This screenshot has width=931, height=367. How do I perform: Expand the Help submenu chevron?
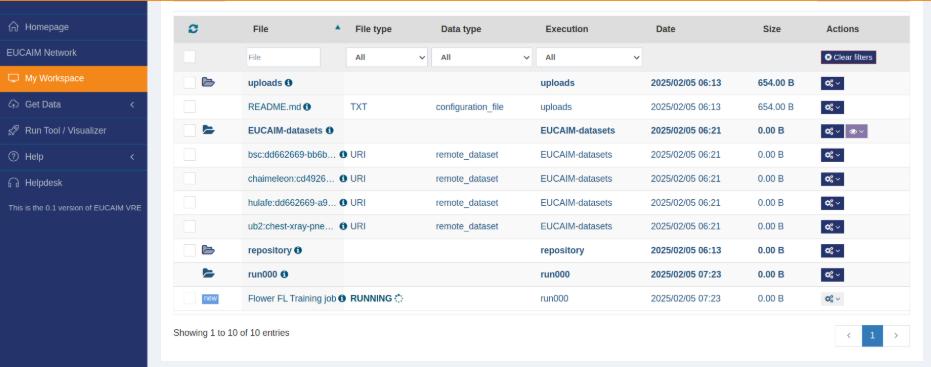[x=132, y=157]
